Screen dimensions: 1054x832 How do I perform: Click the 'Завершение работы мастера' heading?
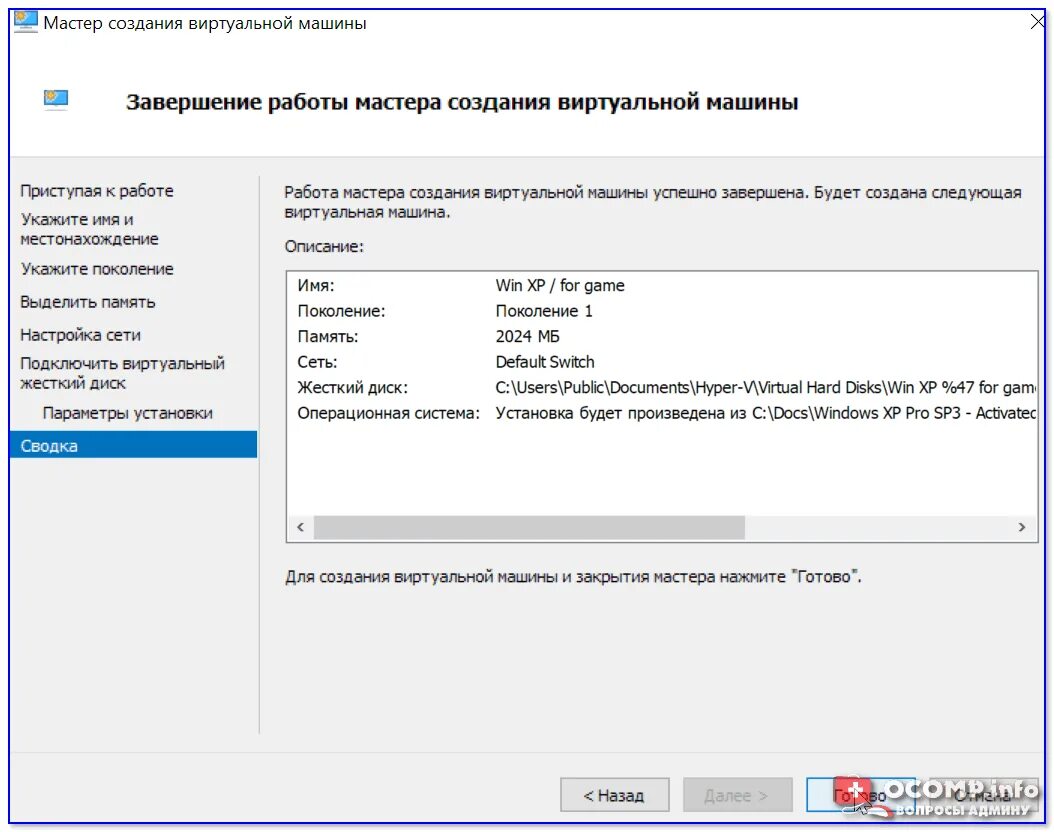462,102
